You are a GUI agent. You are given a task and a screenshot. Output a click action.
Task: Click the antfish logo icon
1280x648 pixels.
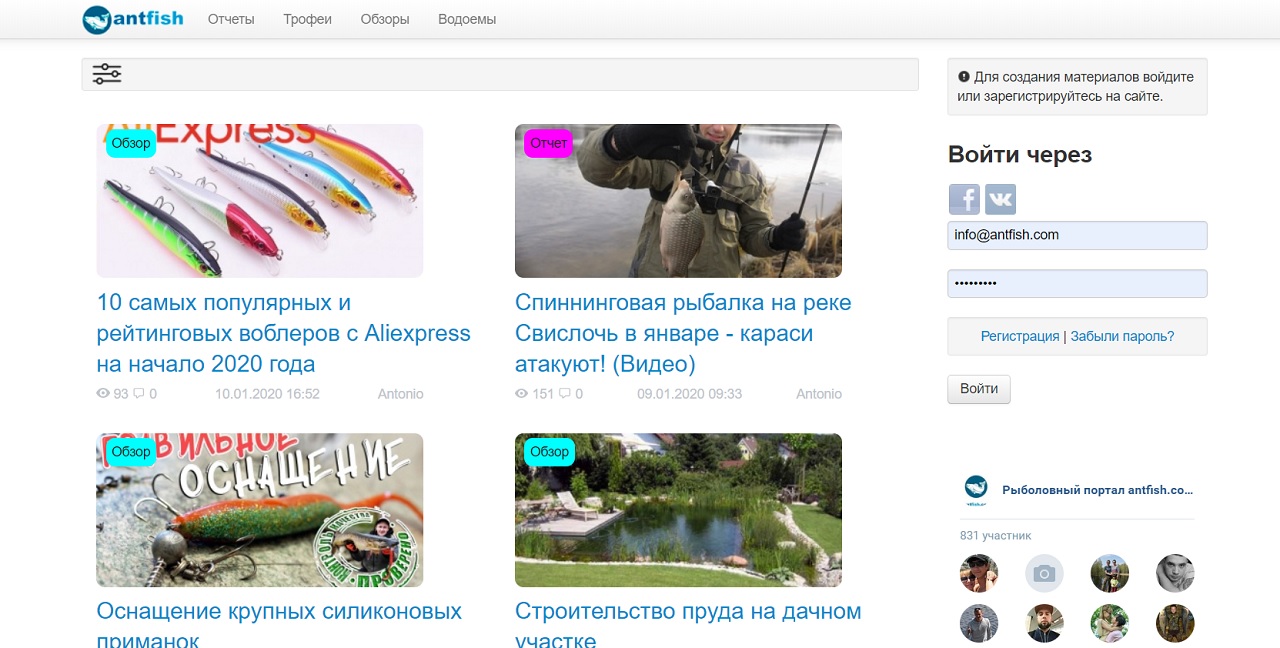pos(98,19)
